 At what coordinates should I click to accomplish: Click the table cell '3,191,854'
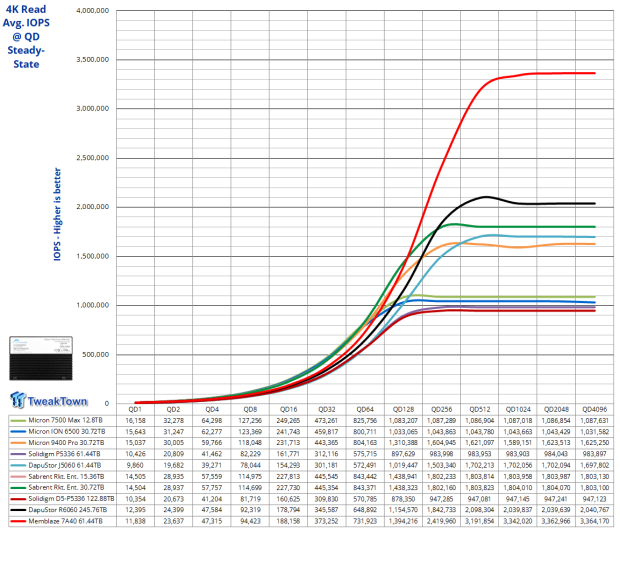480,521
